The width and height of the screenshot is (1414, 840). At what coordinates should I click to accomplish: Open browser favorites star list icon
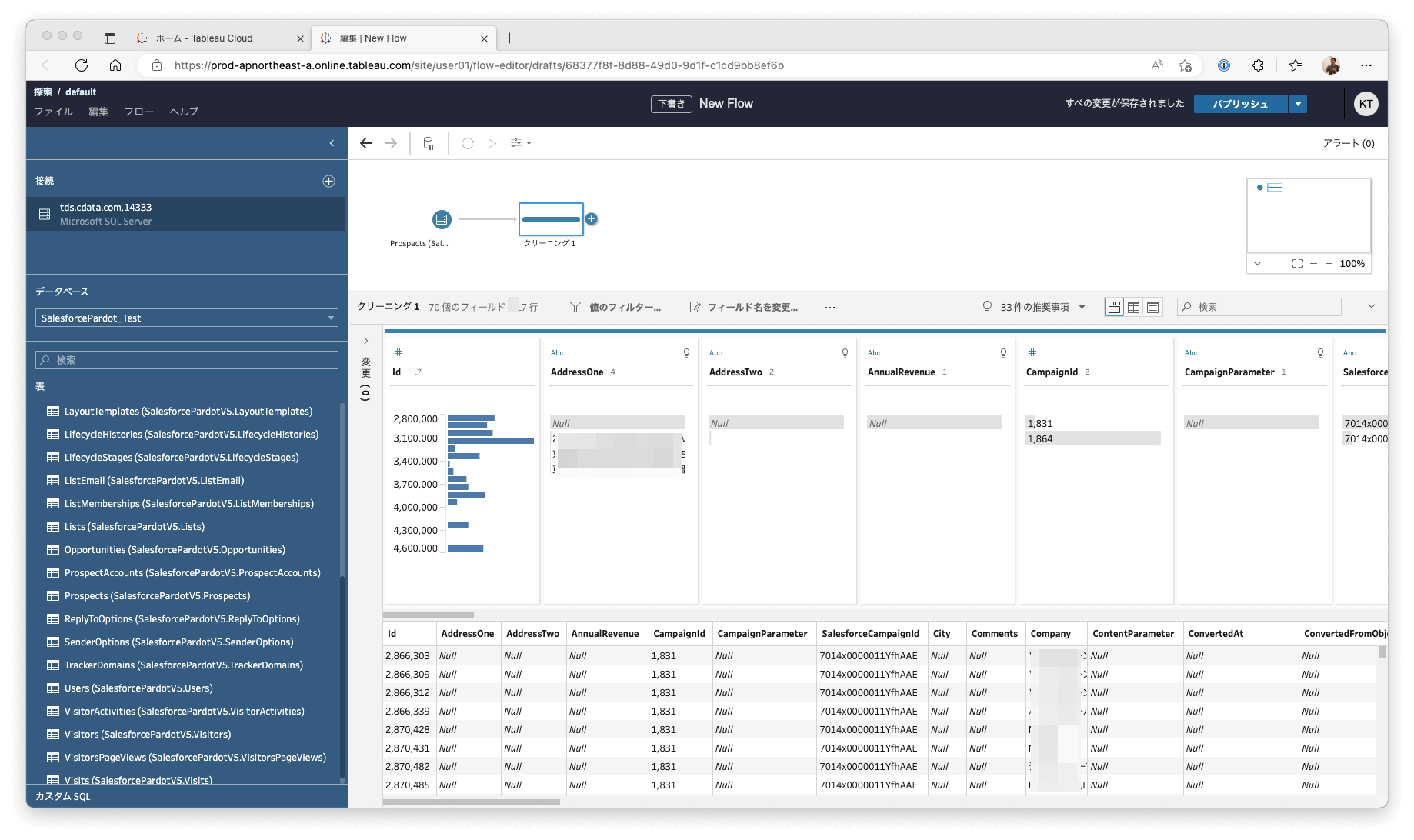tap(1296, 65)
